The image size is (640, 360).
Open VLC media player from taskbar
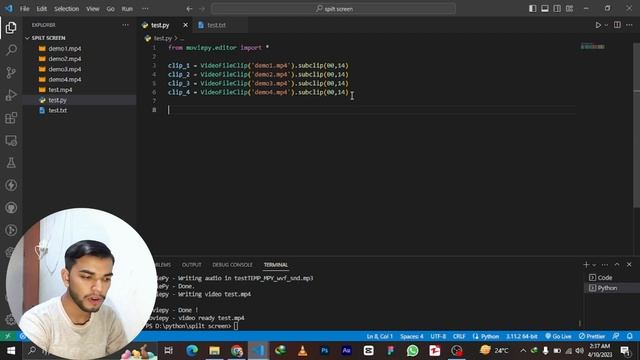302,351
